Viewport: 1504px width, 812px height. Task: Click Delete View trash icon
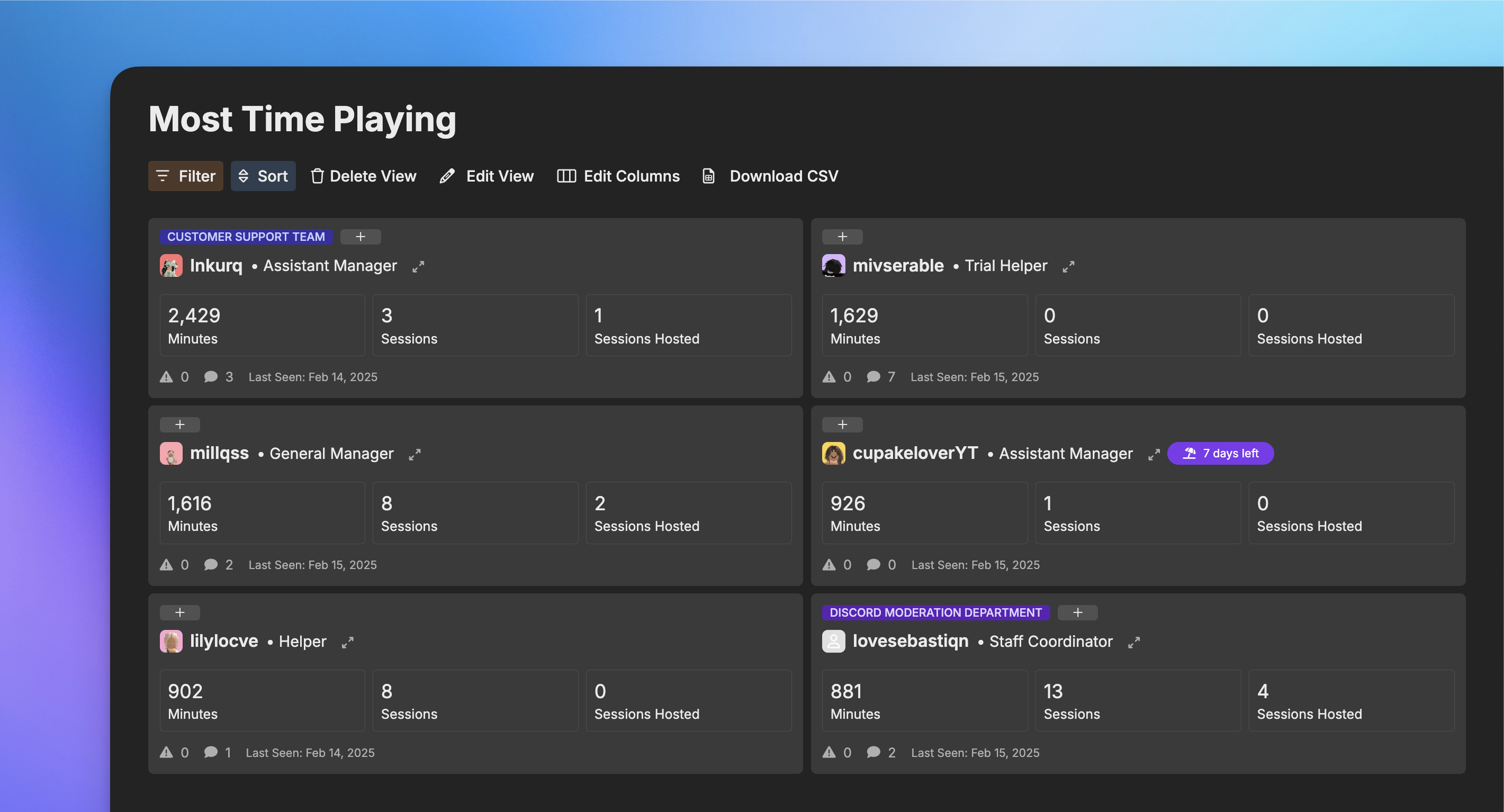(x=317, y=176)
